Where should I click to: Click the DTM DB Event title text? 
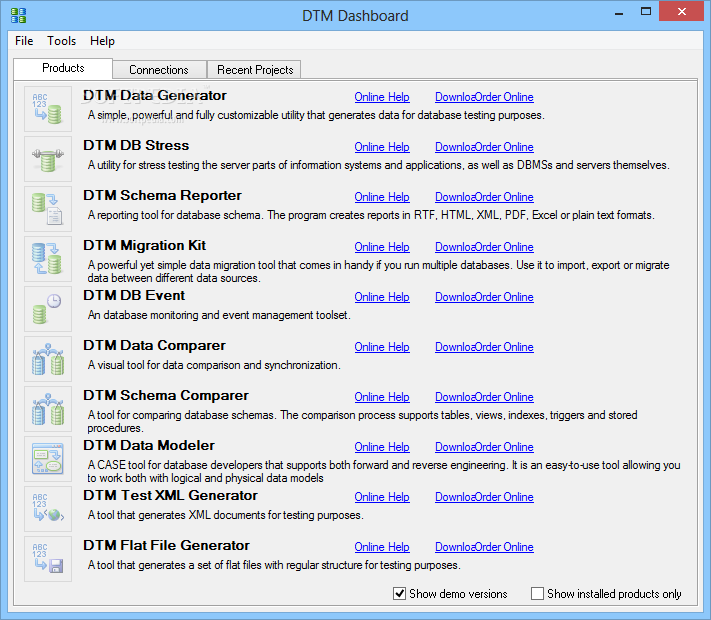pos(134,295)
